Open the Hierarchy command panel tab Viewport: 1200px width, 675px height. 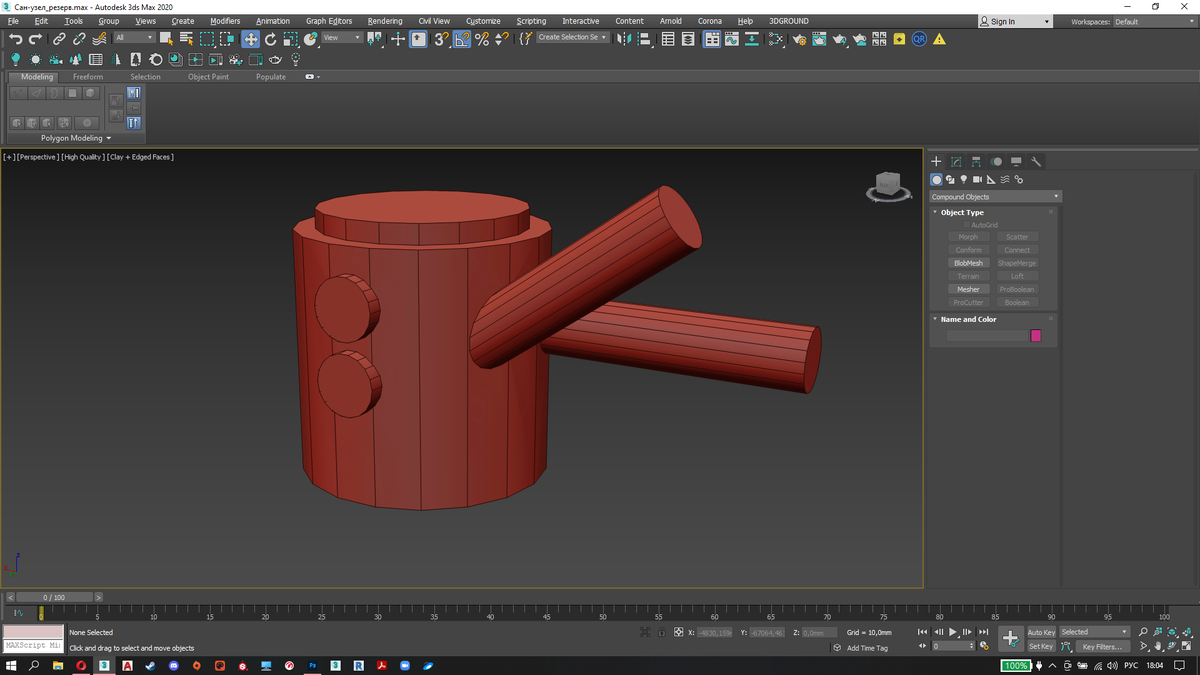[976, 161]
